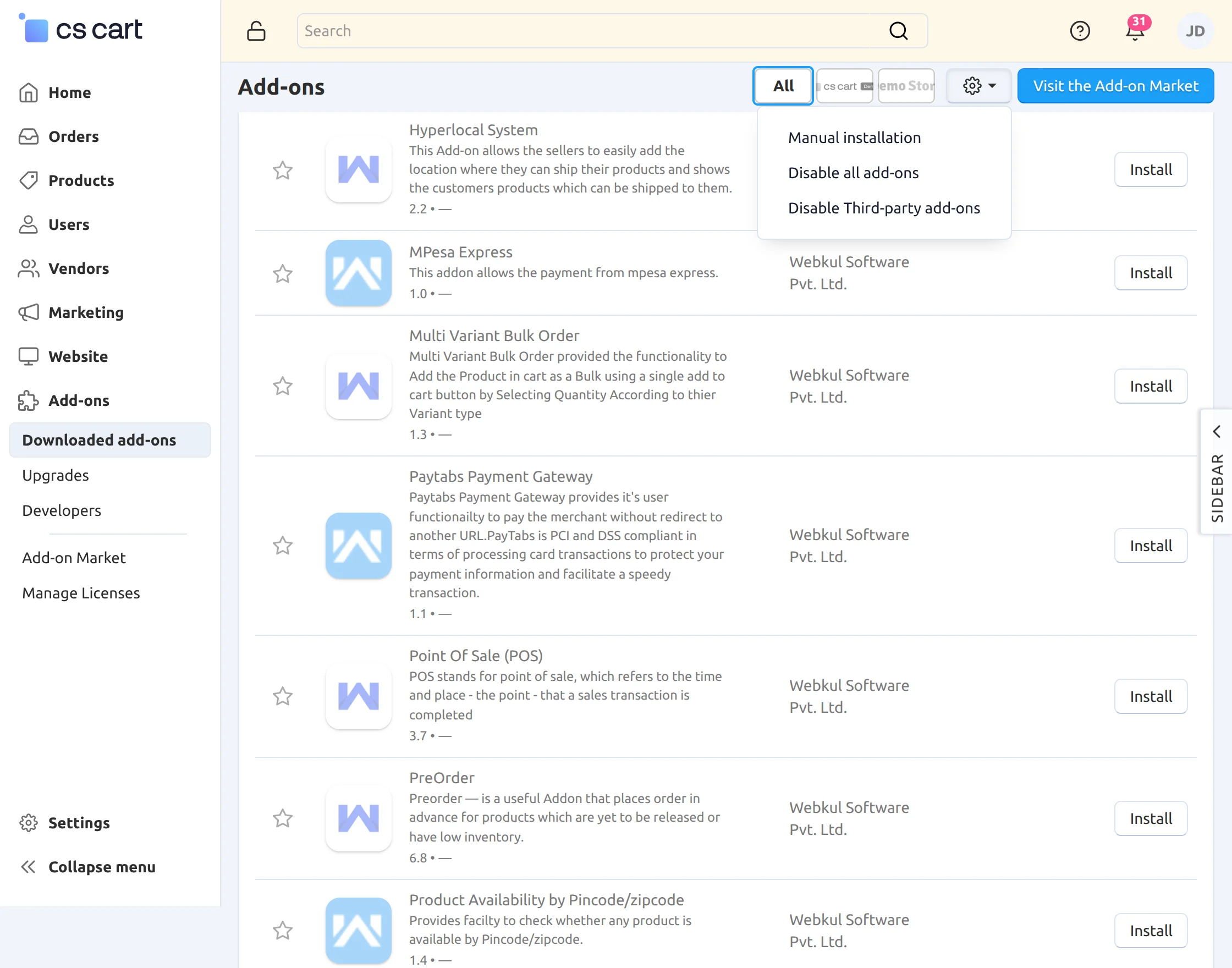Favorite the Hyperlocal System add-on star

[283, 170]
